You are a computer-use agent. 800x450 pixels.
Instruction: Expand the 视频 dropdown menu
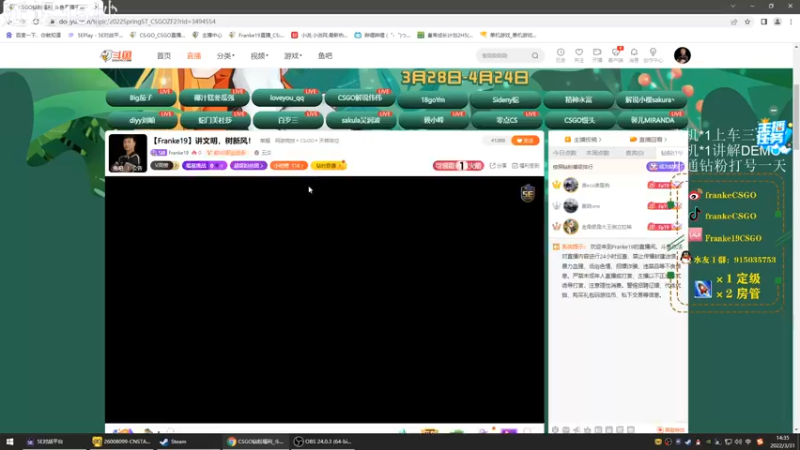tap(259, 56)
